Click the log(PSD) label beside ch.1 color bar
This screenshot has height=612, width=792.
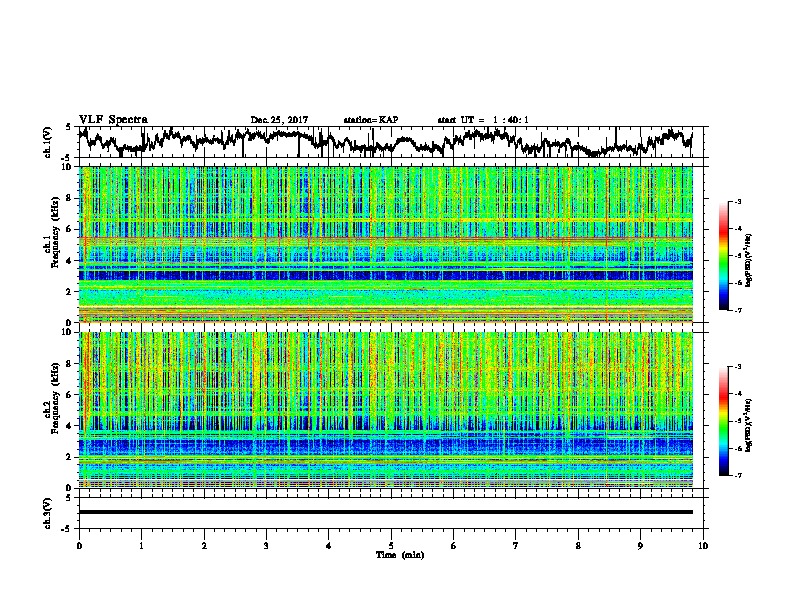[x=750, y=260]
